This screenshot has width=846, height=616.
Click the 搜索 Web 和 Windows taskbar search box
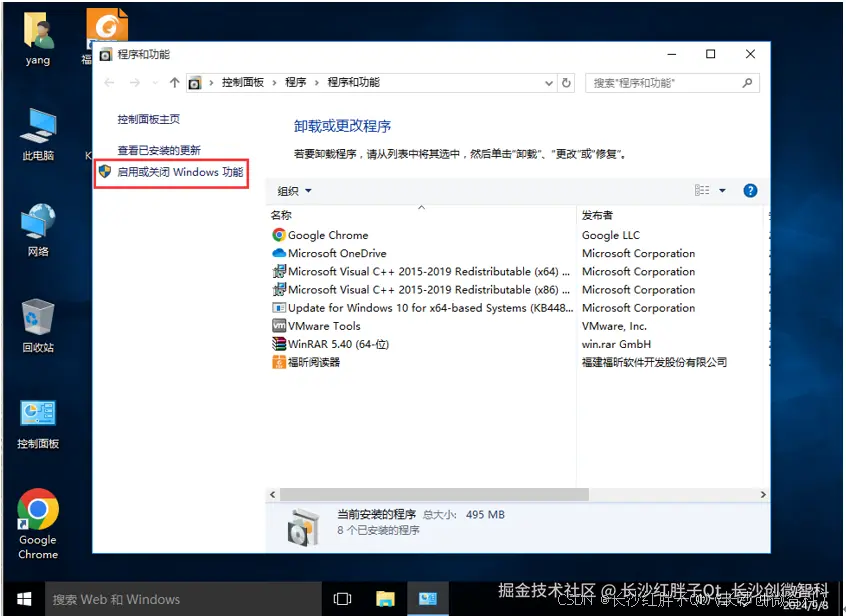coord(183,599)
